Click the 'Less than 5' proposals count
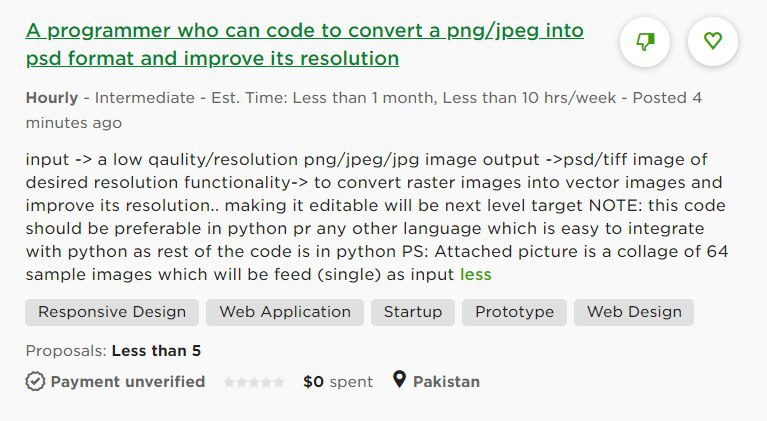 pos(156,351)
